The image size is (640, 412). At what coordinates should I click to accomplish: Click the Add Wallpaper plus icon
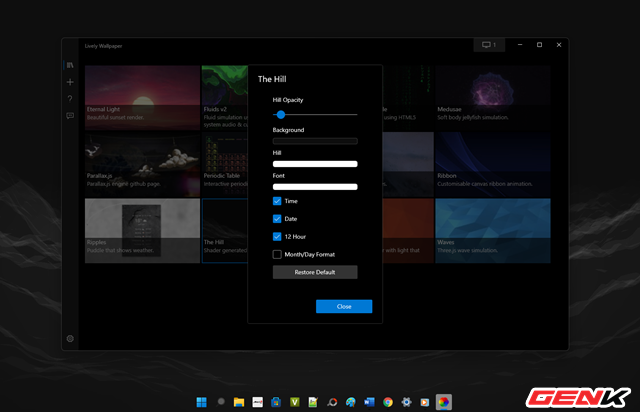(70, 82)
